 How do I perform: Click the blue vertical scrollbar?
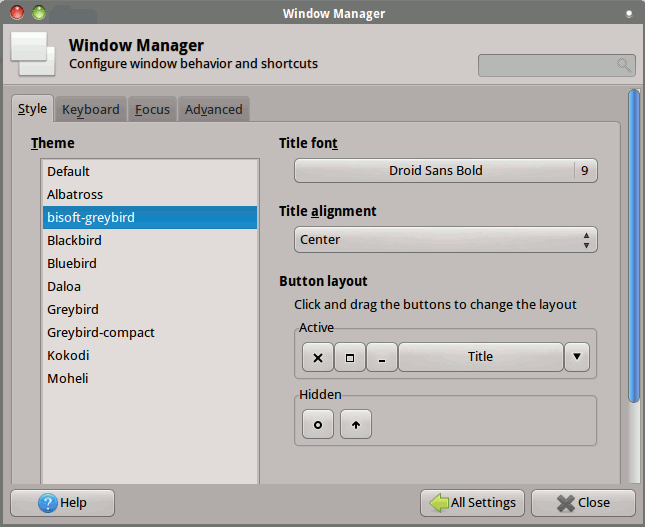pyautogui.click(x=634, y=246)
